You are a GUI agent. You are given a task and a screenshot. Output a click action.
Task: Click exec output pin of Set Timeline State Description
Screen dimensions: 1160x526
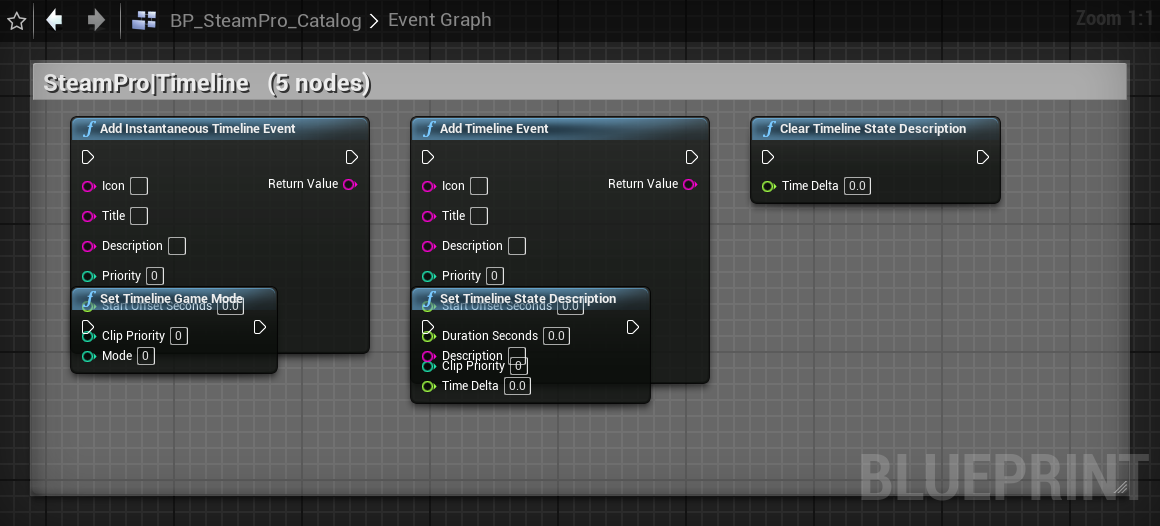pyautogui.click(x=633, y=327)
